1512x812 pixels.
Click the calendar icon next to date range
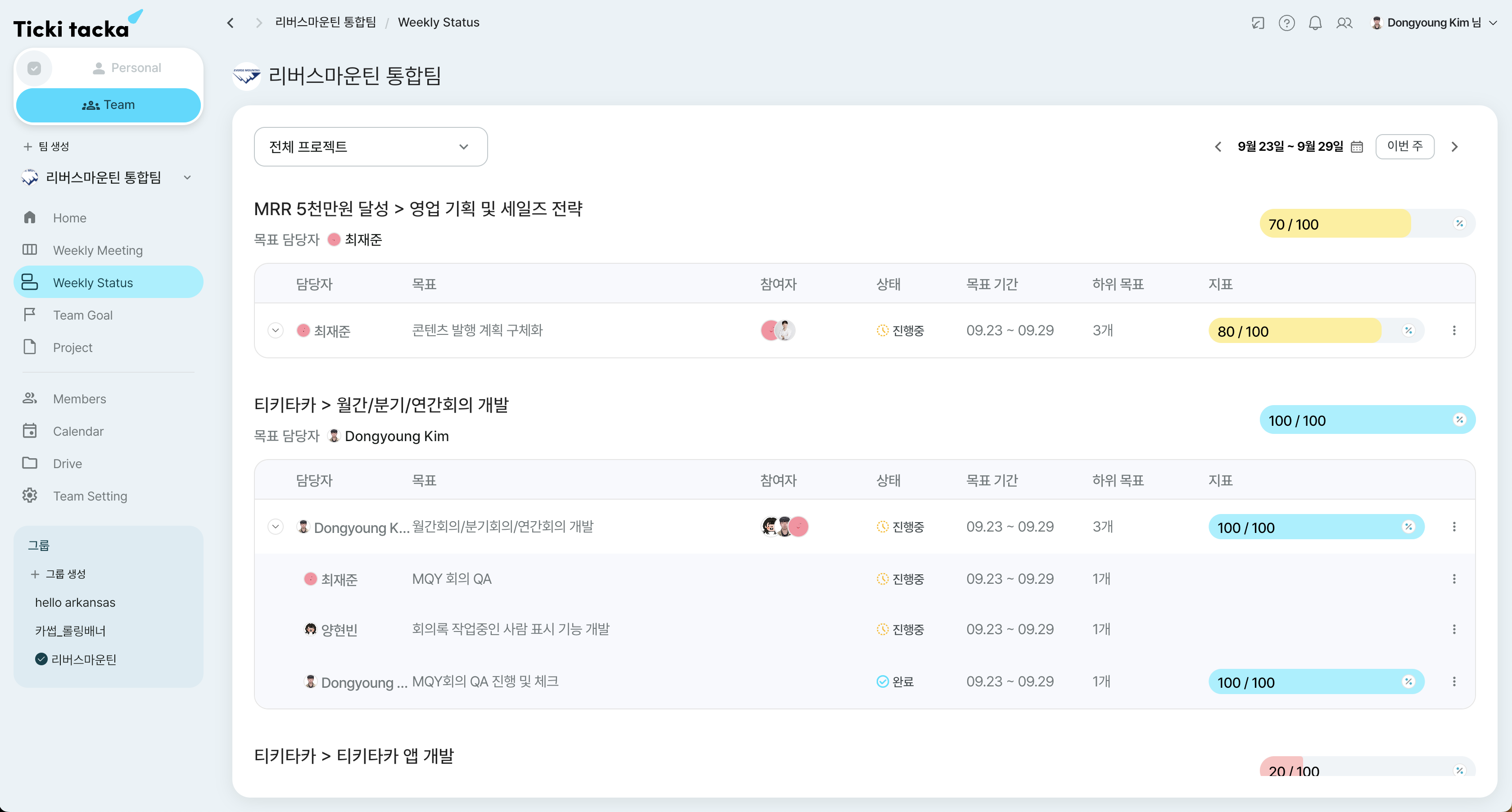[x=1357, y=147]
